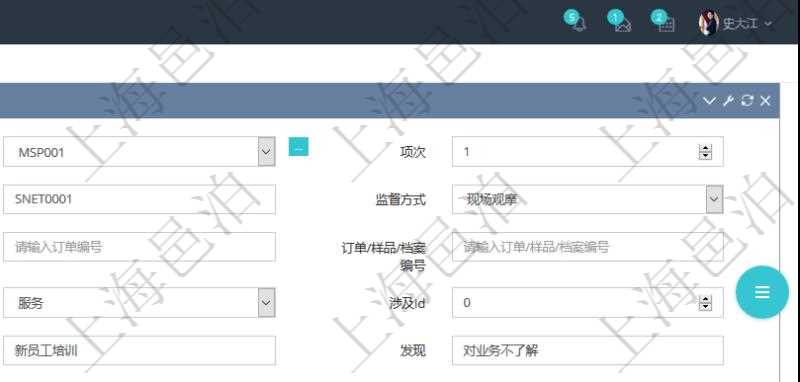Increase the 涉及Id spinner value

[x=705, y=299]
